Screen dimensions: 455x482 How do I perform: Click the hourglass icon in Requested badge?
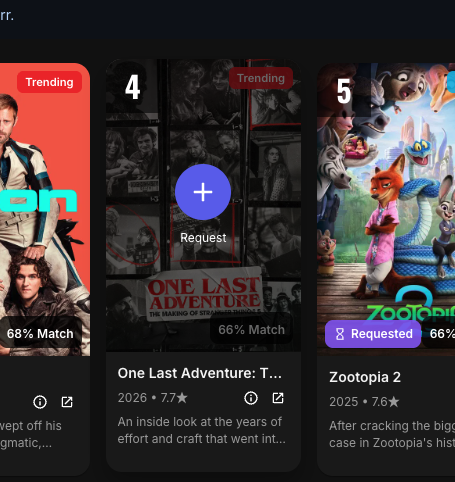340,334
